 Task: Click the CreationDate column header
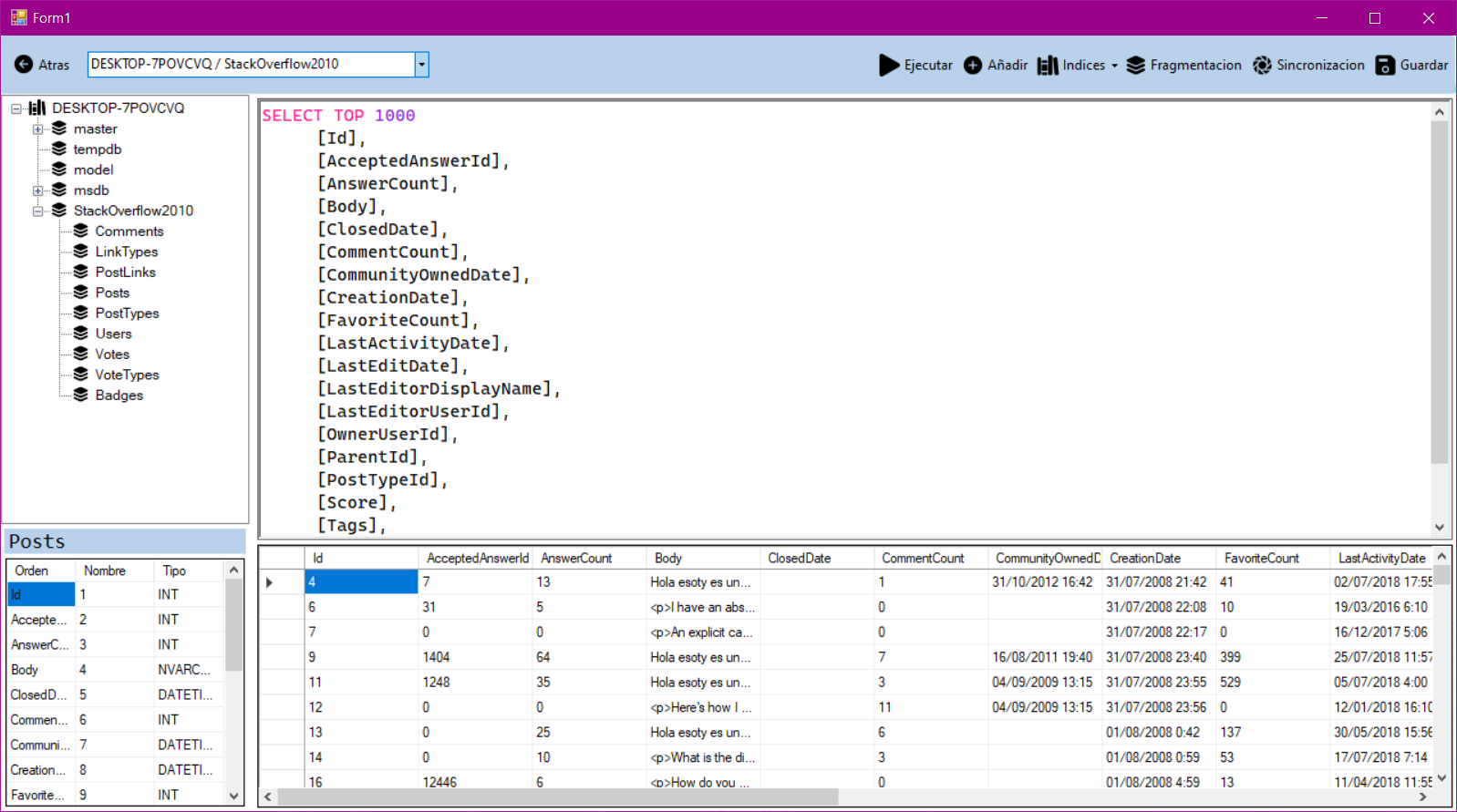(x=1158, y=558)
